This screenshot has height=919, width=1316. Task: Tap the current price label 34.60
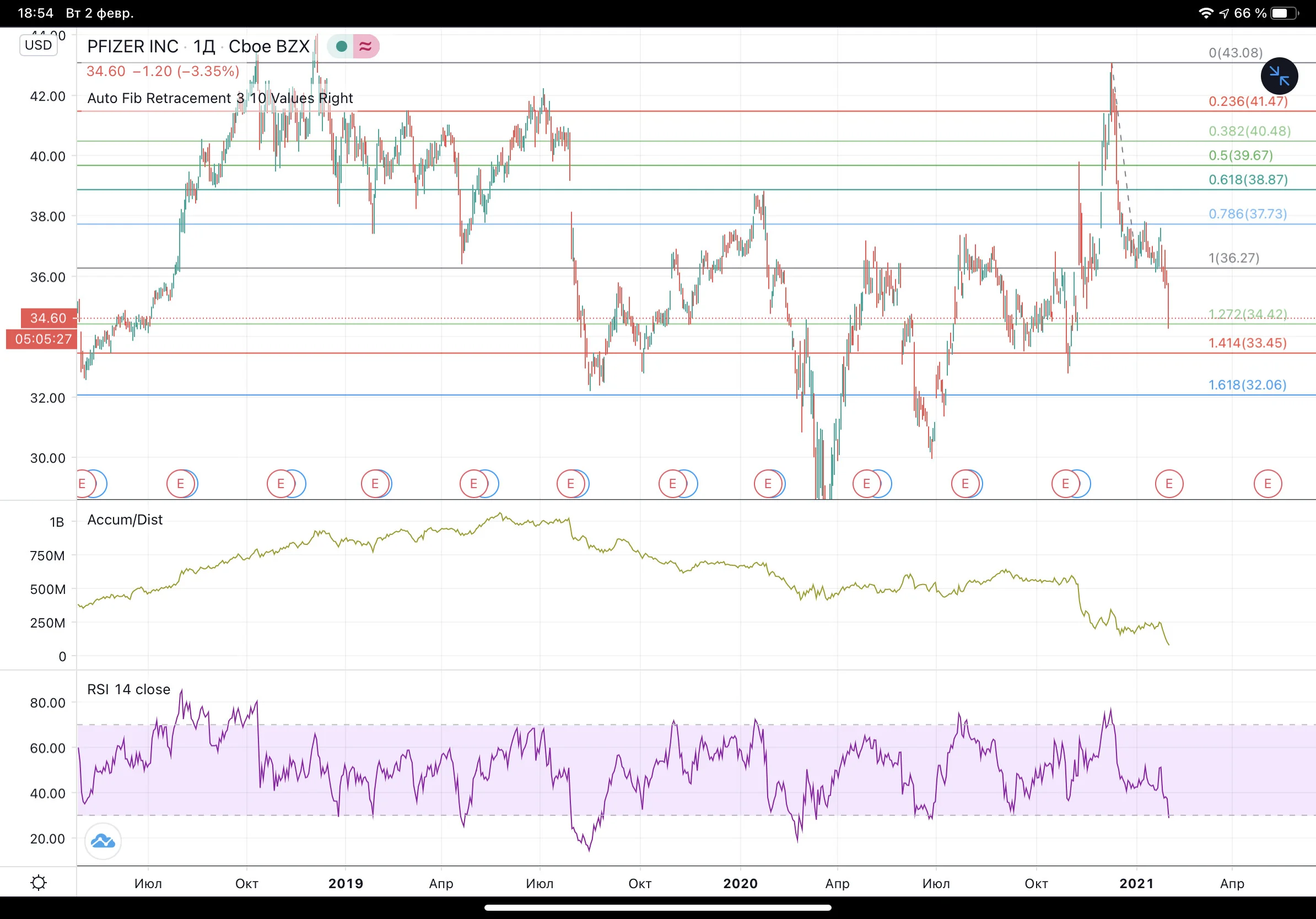coord(48,318)
